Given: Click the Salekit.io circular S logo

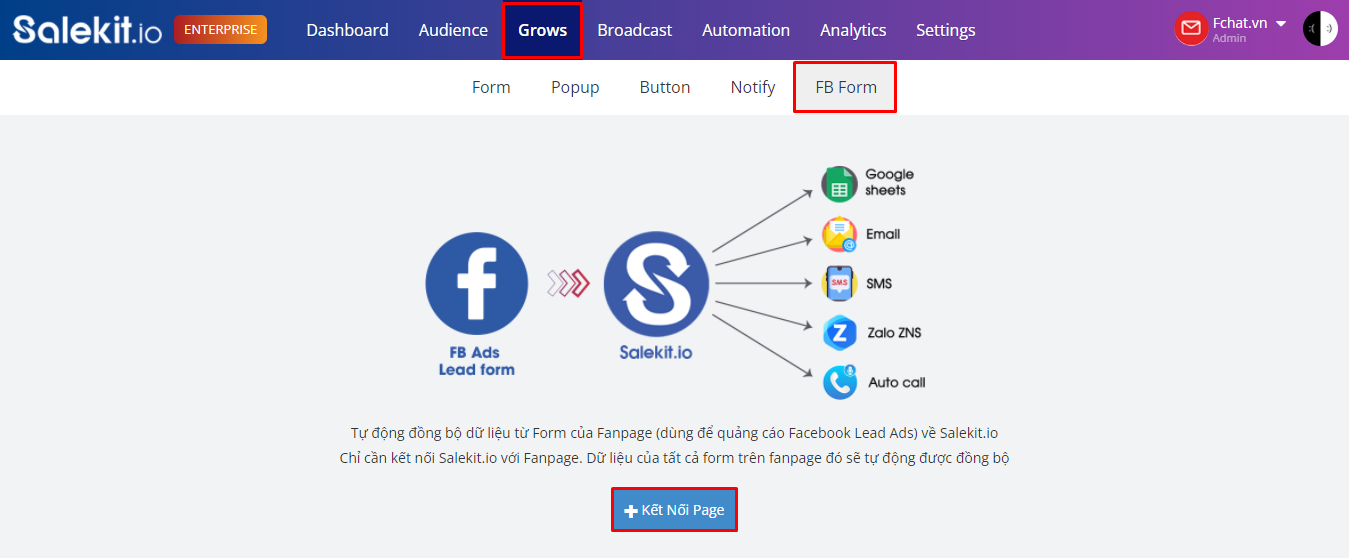Looking at the screenshot, I should click(656, 284).
